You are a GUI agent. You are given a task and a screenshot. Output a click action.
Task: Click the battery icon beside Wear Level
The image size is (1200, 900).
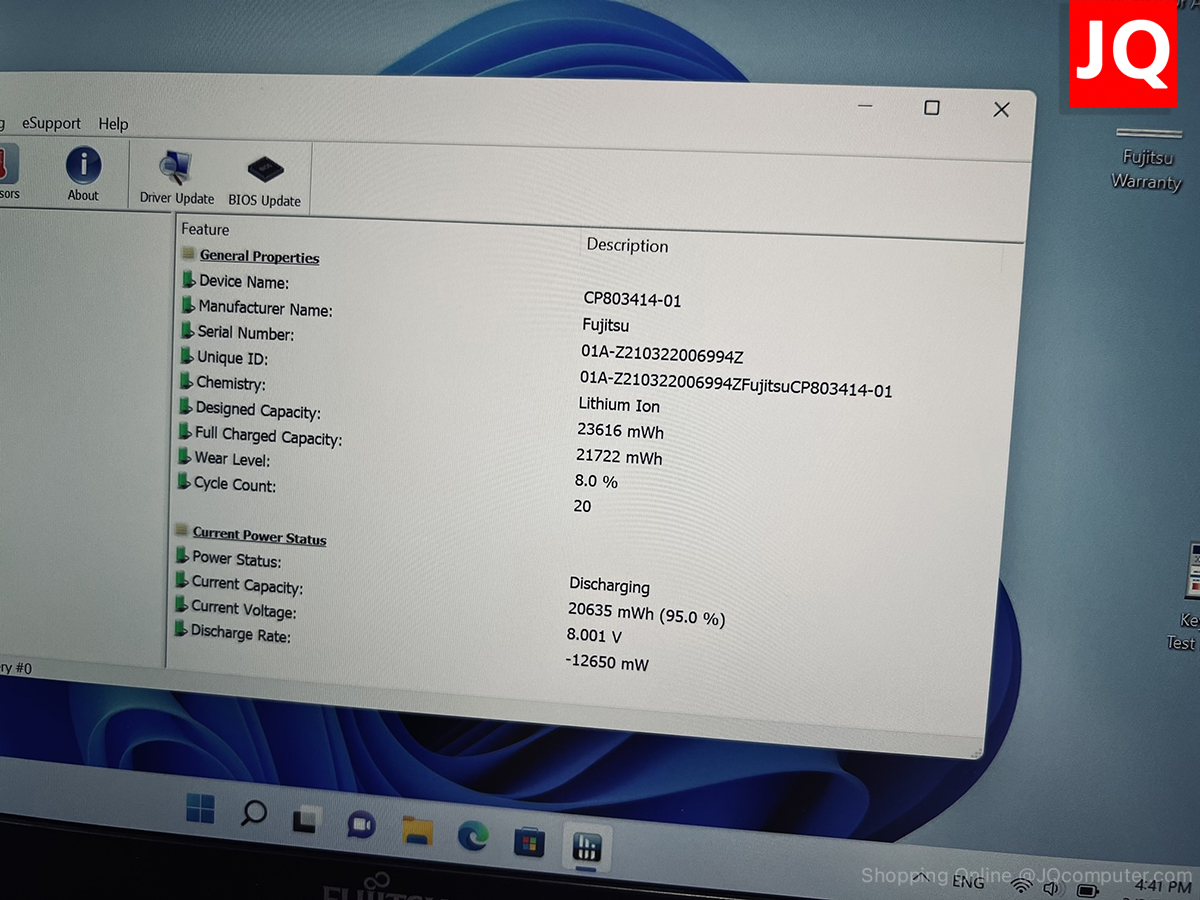point(184,456)
